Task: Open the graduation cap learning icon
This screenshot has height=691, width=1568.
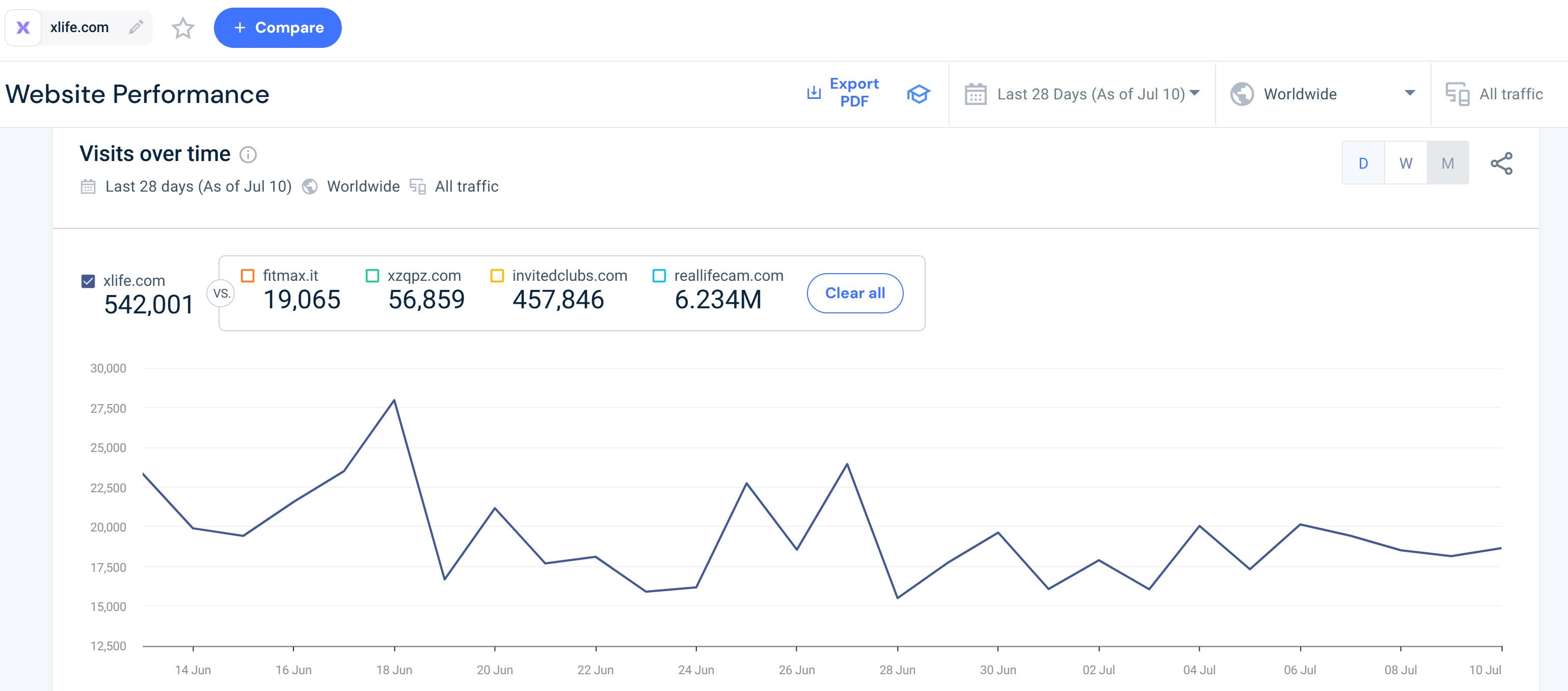Action: click(x=918, y=94)
